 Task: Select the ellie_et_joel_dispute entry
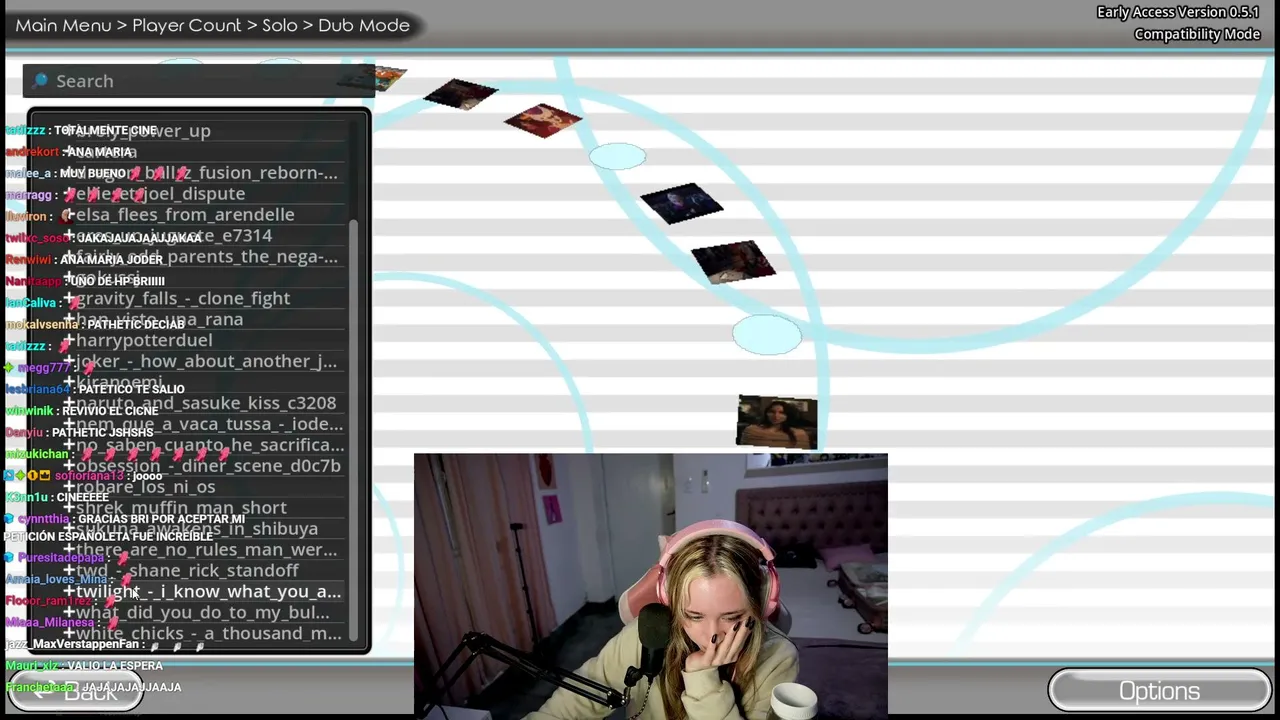pyautogui.click(x=203, y=194)
